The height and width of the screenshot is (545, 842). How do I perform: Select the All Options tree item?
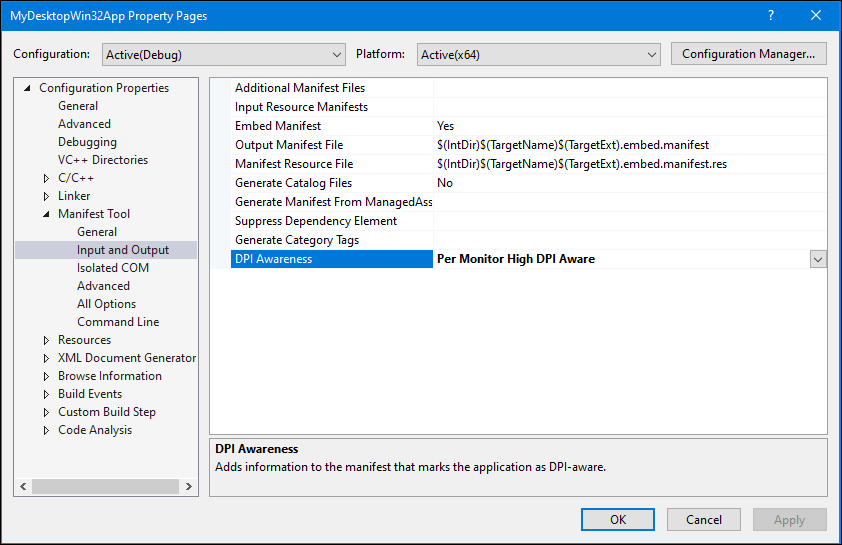[106, 304]
